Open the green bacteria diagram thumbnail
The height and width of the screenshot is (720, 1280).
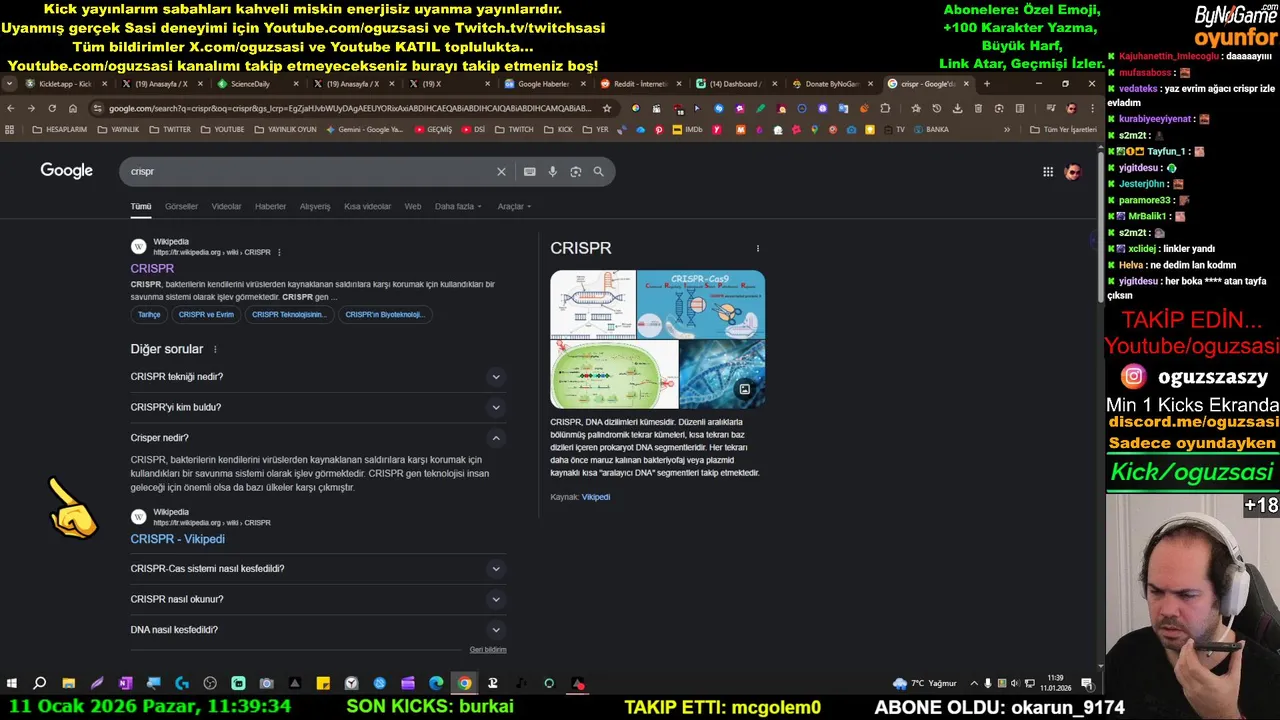(x=614, y=374)
